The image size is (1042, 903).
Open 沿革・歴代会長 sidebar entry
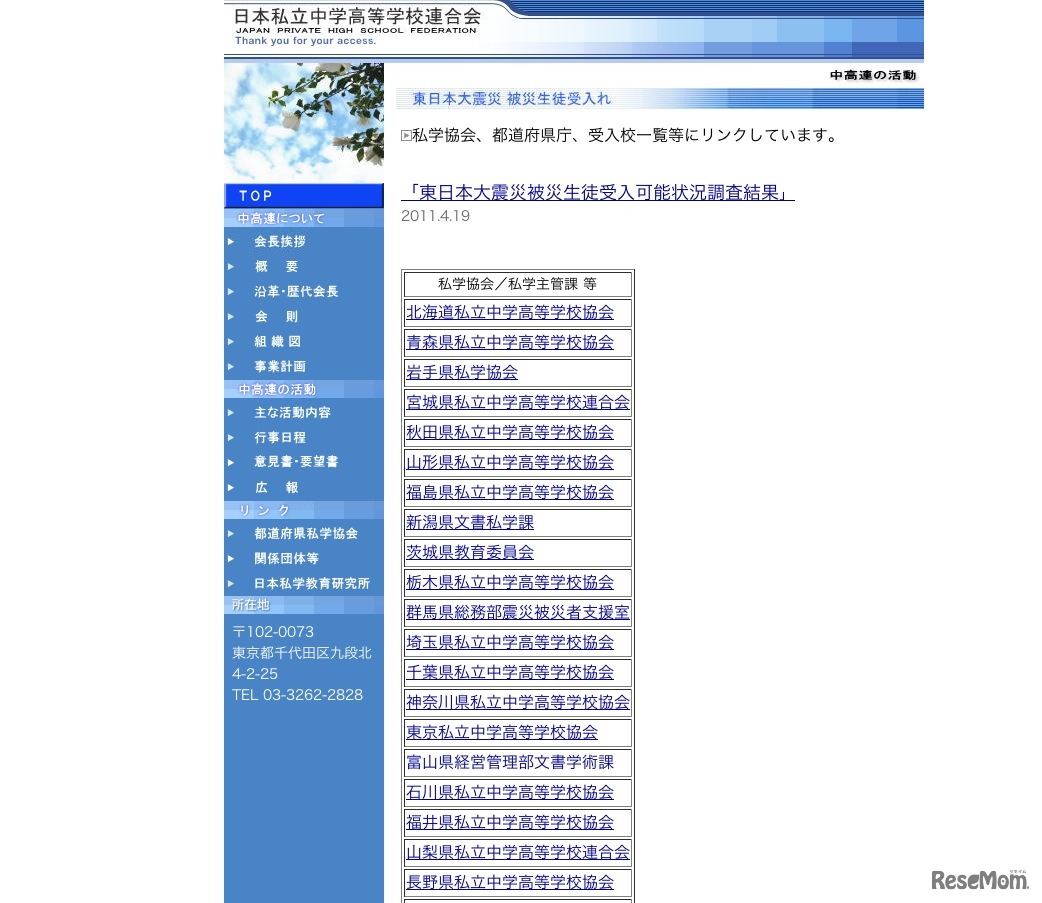click(296, 291)
